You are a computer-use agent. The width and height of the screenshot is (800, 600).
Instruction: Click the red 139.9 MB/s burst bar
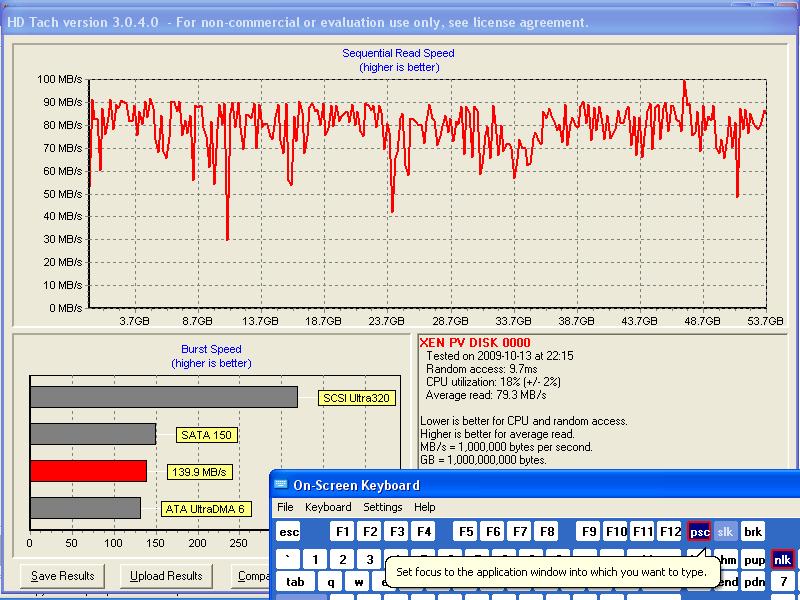point(88,471)
